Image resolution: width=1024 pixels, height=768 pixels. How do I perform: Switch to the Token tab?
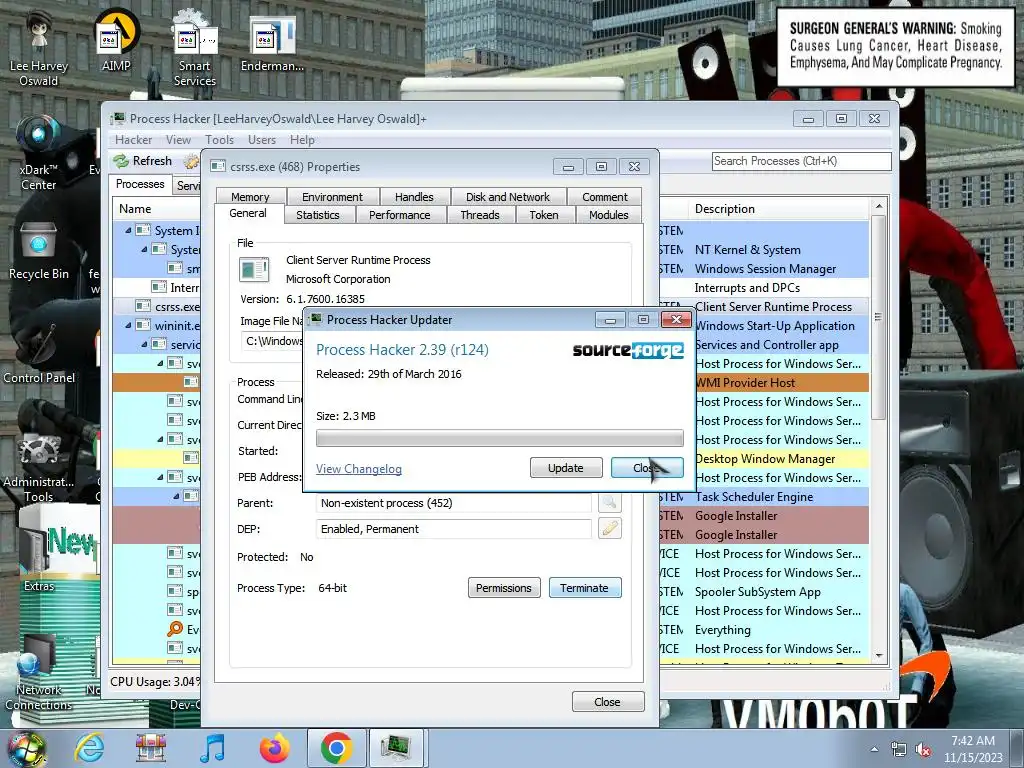coord(544,215)
